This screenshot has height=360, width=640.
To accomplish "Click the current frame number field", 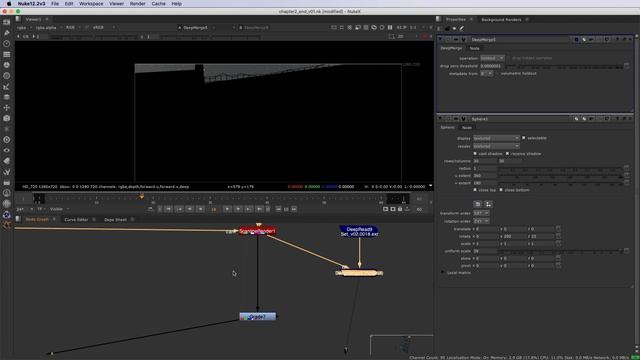I will (213, 209).
